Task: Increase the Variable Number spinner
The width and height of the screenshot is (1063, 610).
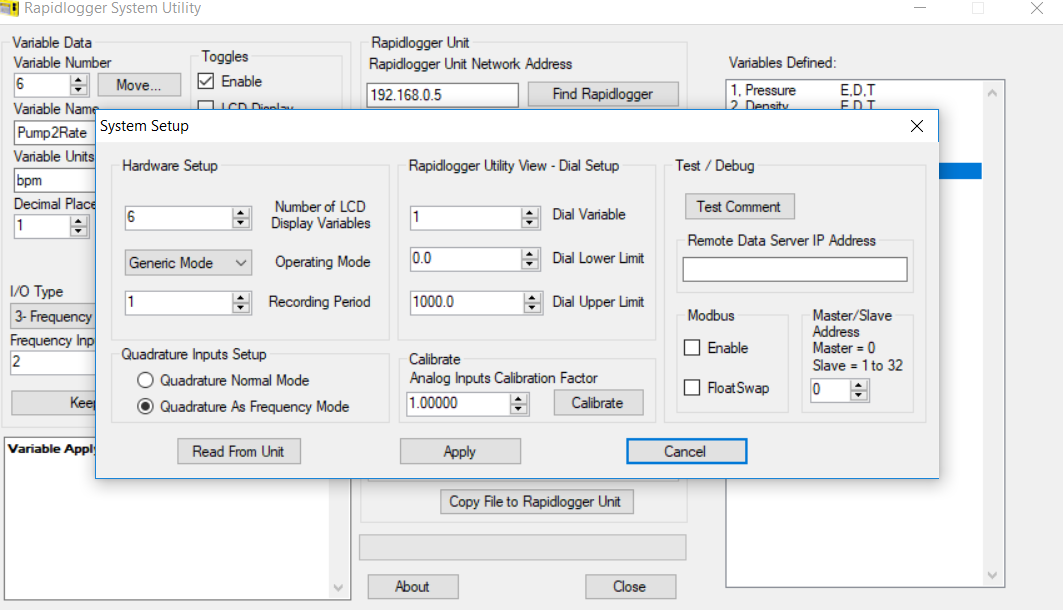Action: [79, 80]
